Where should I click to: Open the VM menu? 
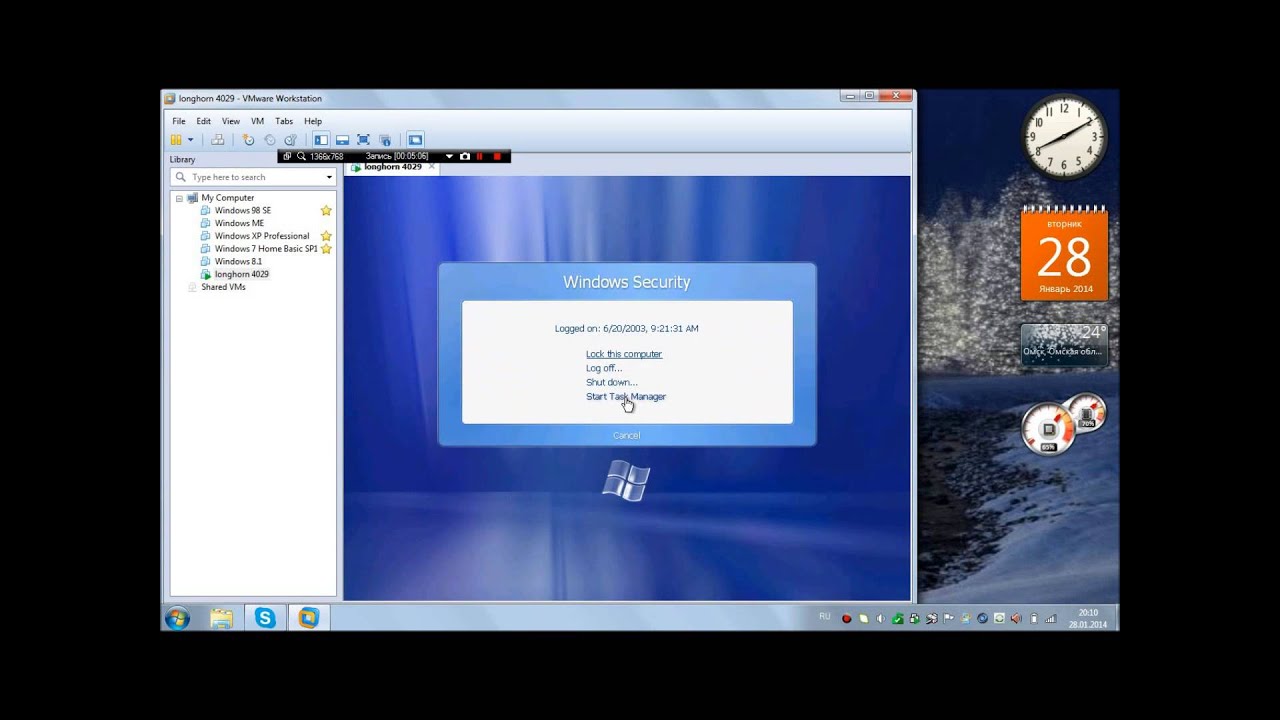(257, 121)
